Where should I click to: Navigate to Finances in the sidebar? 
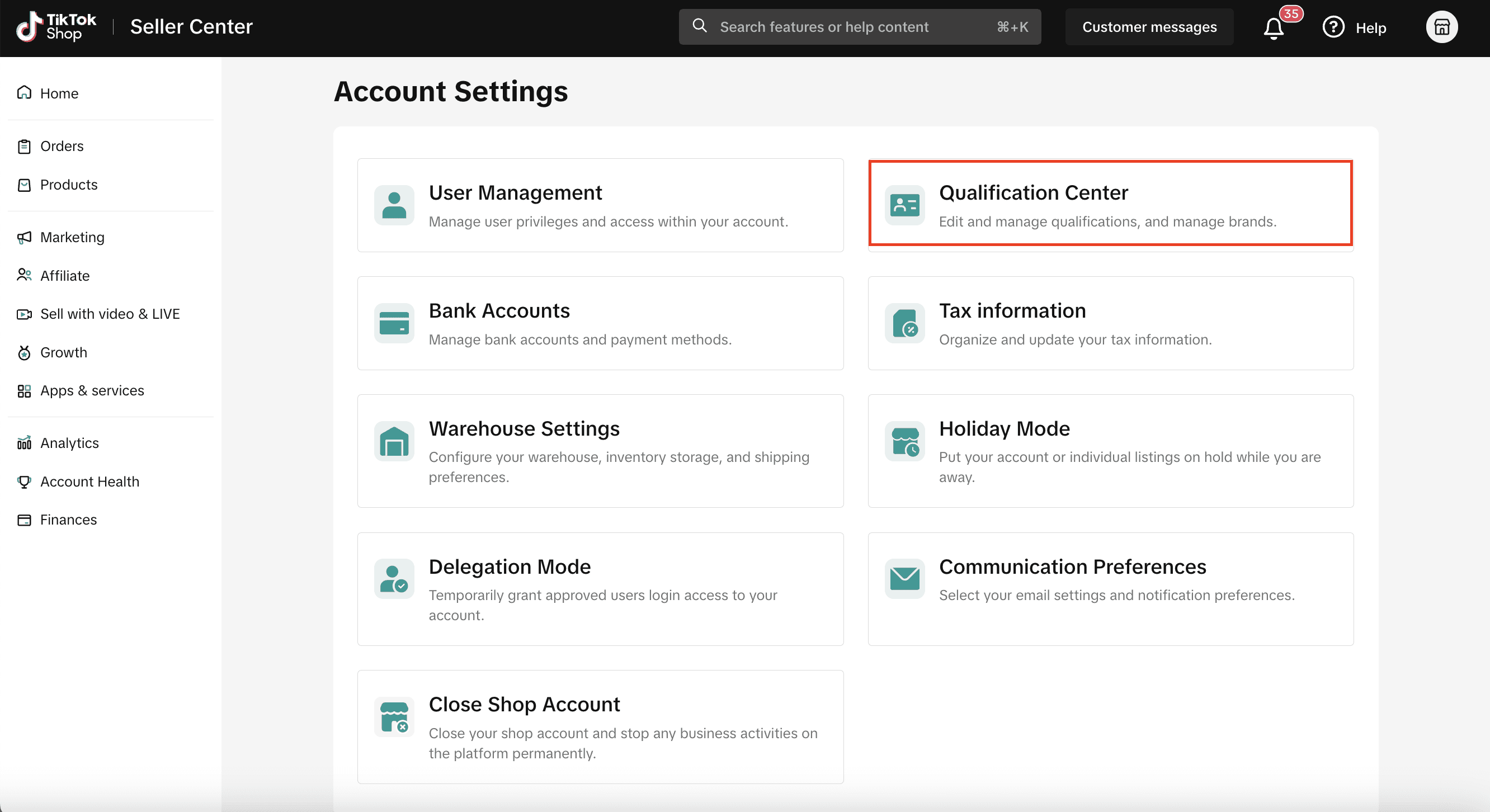[x=68, y=520]
